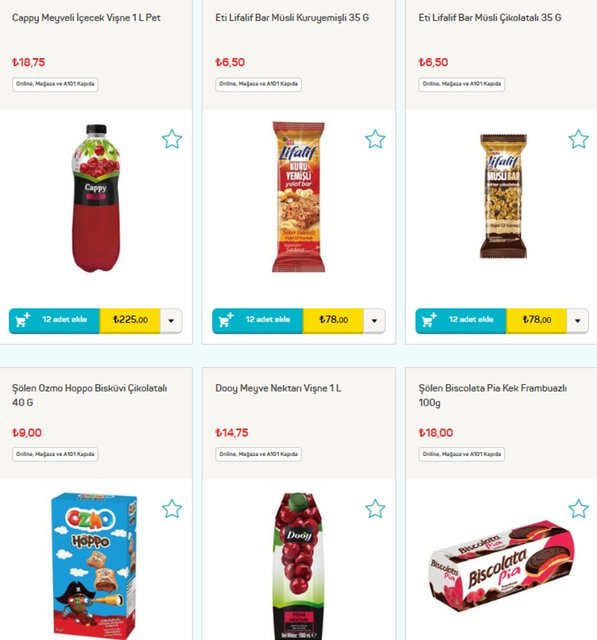Click favorite star on Dooy Vişne nectar
Image resolution: width=597 pixels, height=640 pixels.
pos(375,509)
